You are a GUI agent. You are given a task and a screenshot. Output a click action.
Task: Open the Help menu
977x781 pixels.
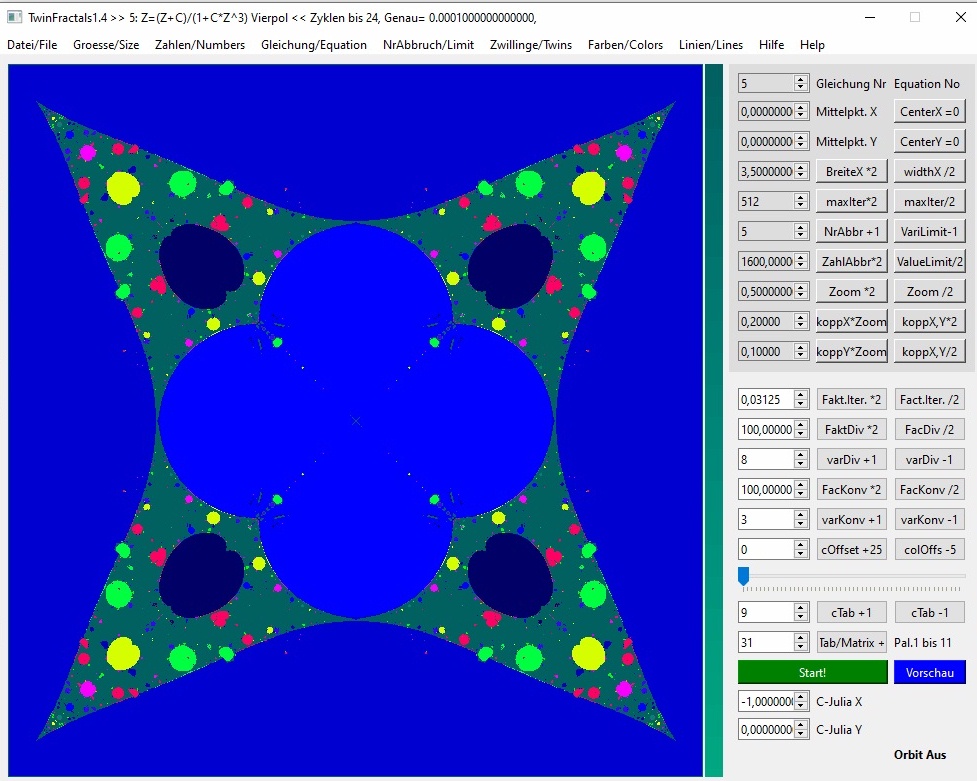click(813, 45)
